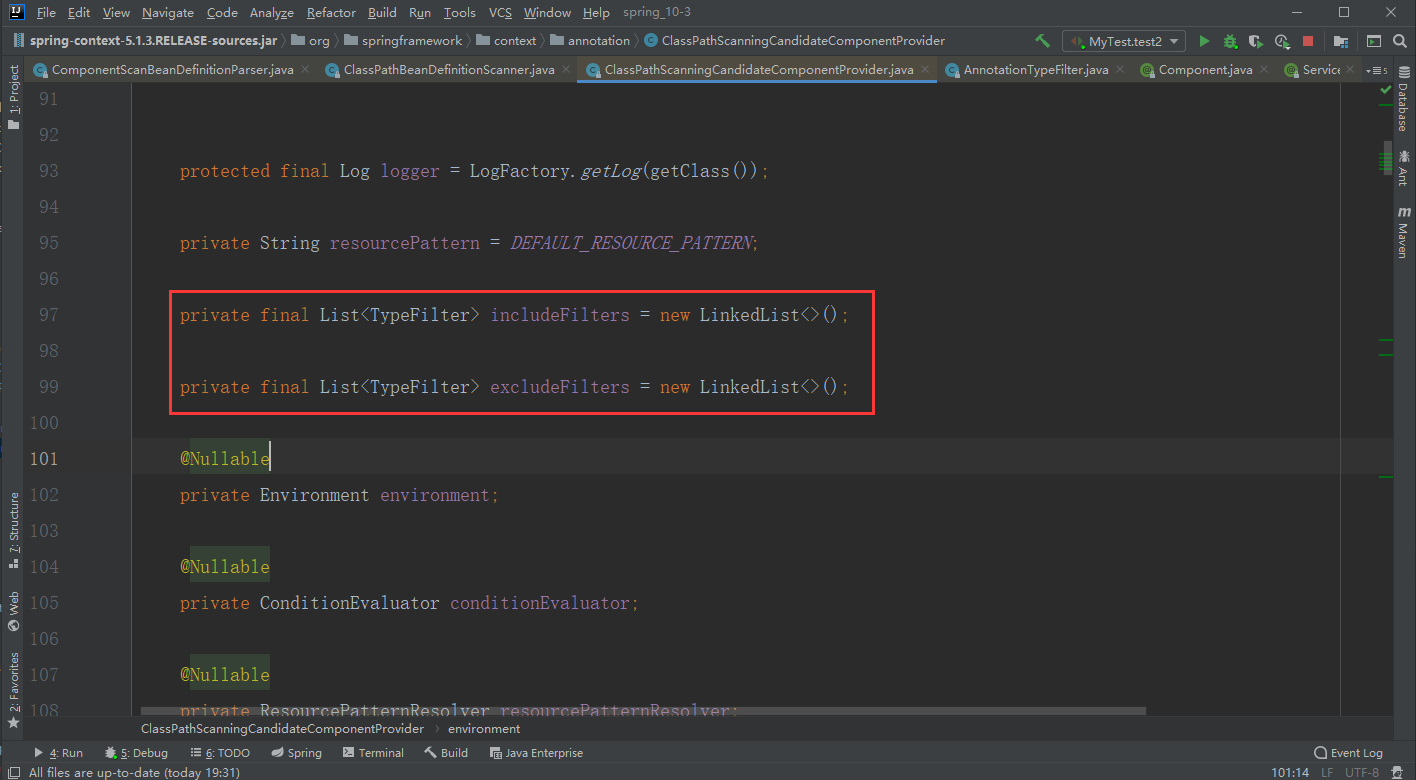Viewport: 1416px width, 780px height.
Task: Run MyTest.test2 with the green play icon
Action: 1204,41
